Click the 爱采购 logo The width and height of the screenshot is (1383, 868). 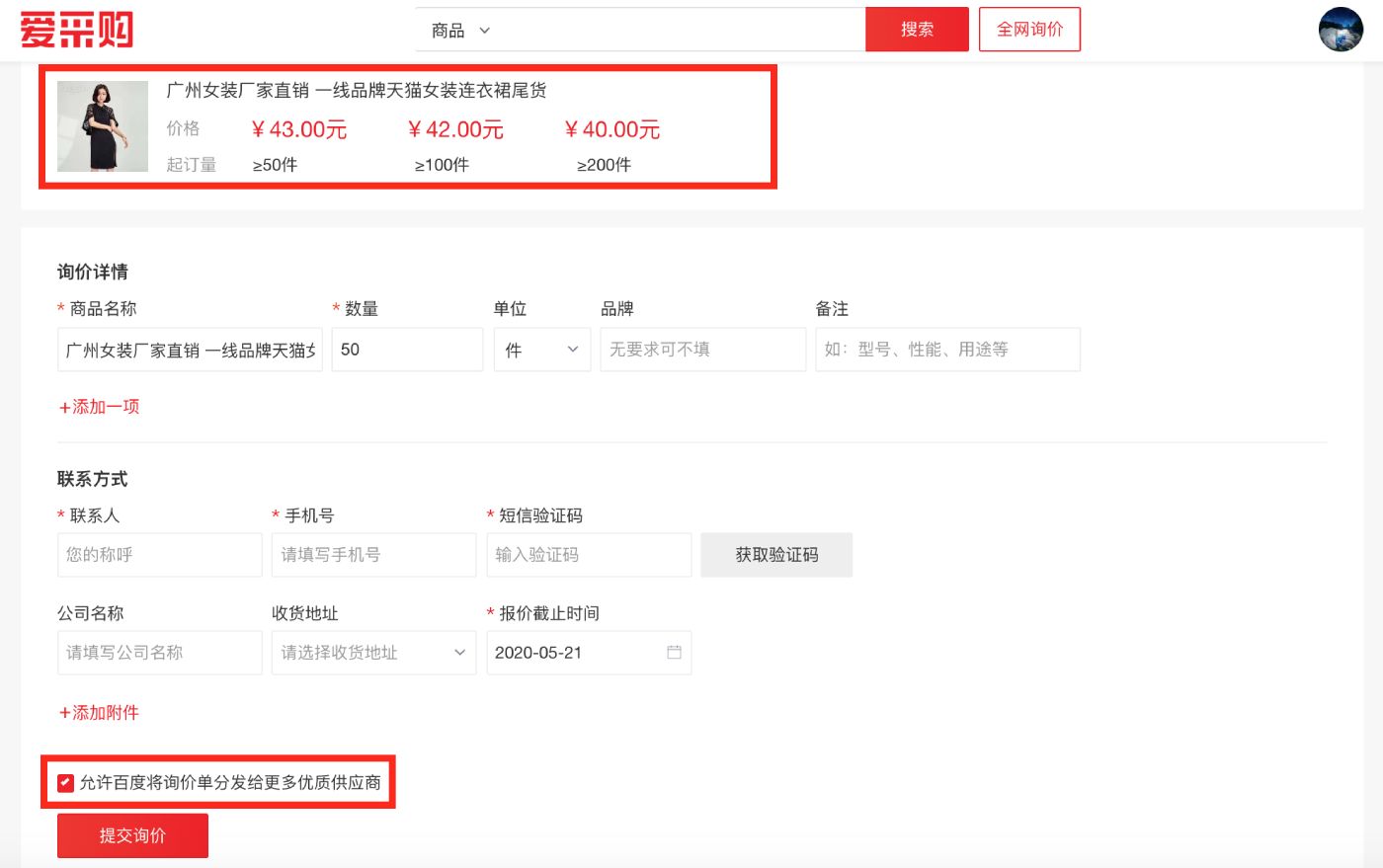76,30
